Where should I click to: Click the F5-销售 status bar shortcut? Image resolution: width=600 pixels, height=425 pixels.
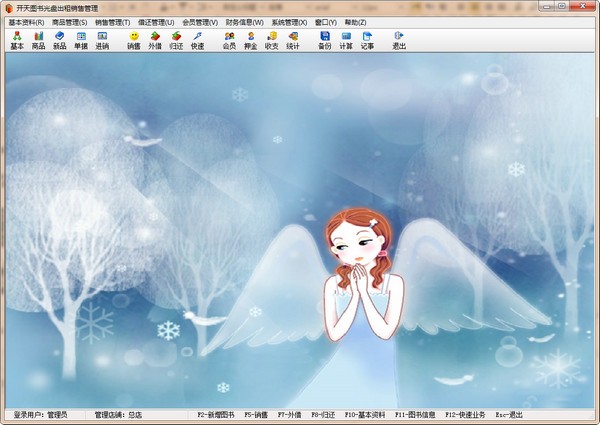coord(256,414)
